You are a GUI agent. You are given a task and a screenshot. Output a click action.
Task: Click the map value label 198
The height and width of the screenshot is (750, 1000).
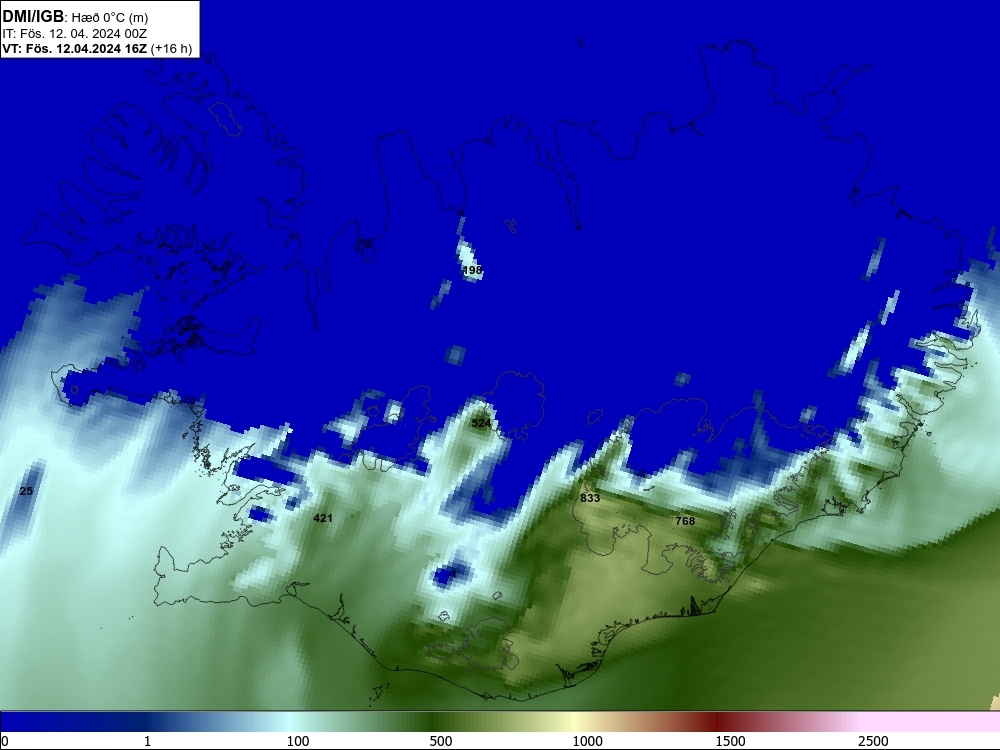(x=472, y=270)
